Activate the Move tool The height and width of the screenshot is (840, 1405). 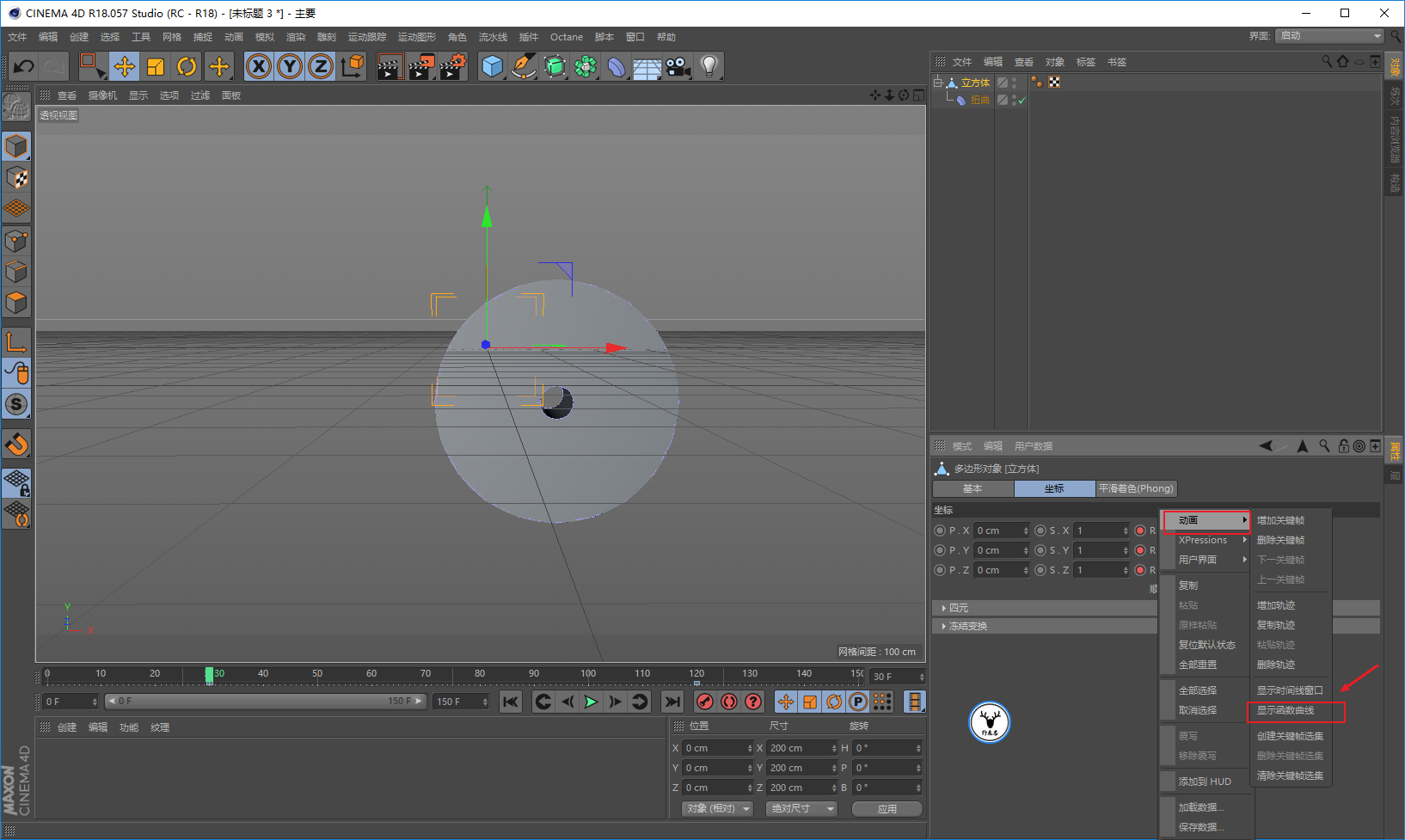tap(125, 66)
